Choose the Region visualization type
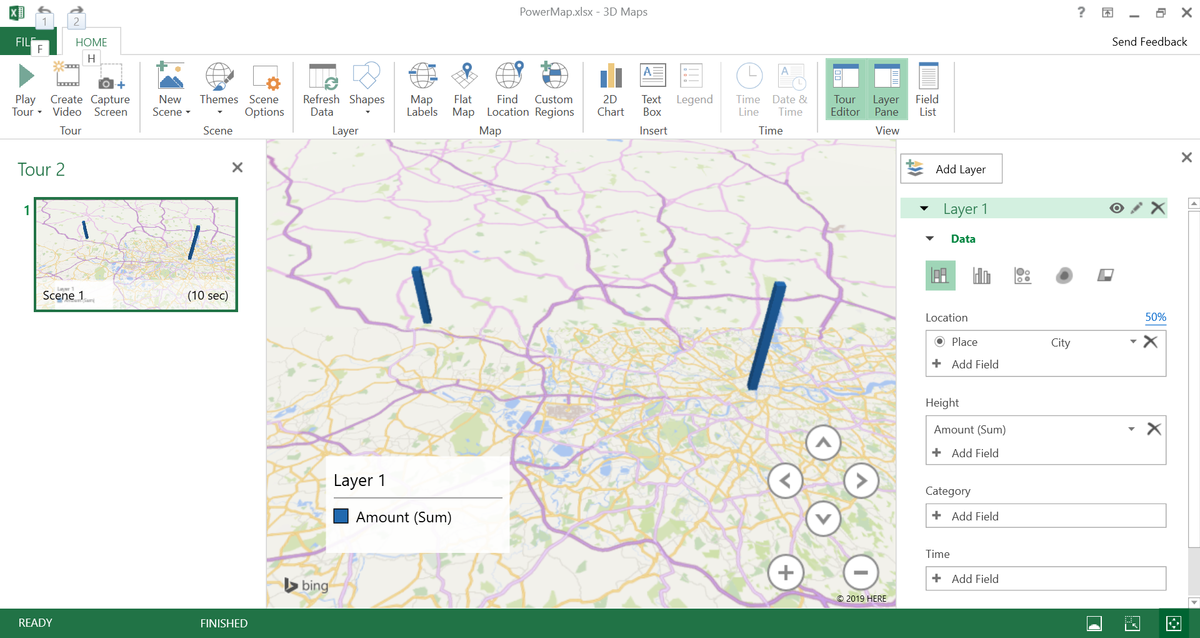 tap(1105, 275)
